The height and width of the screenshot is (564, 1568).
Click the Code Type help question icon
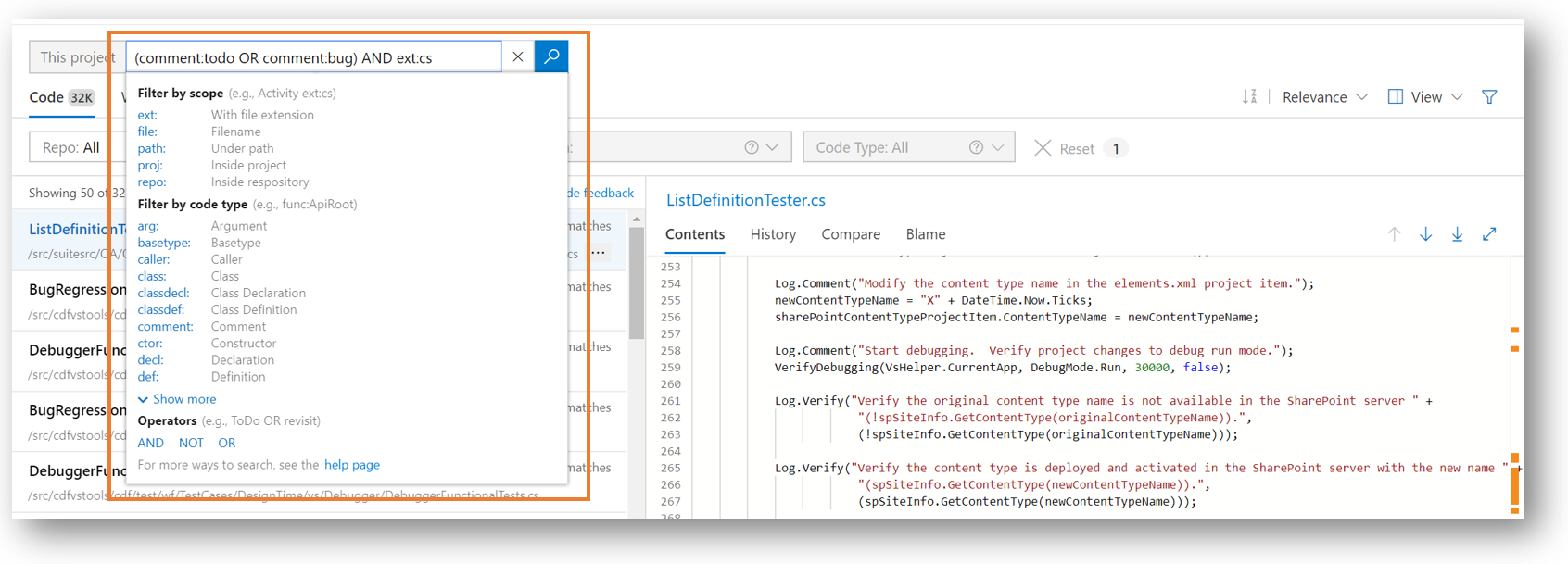[x=976, y=147]
